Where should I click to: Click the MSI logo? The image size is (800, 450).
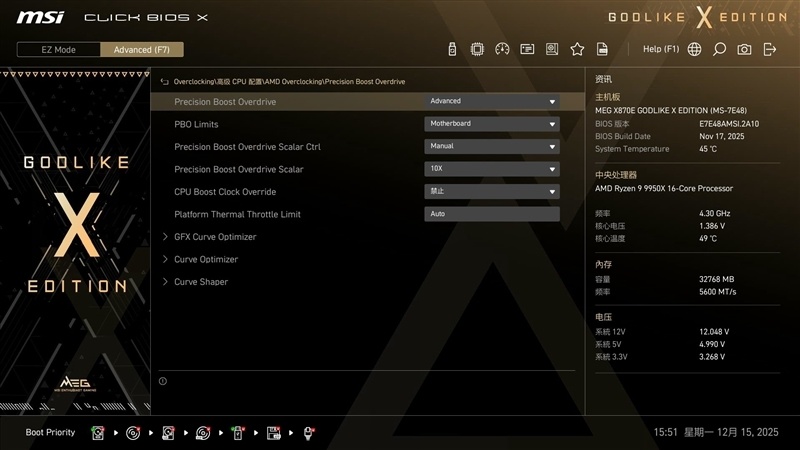click(x=40, y=17)
